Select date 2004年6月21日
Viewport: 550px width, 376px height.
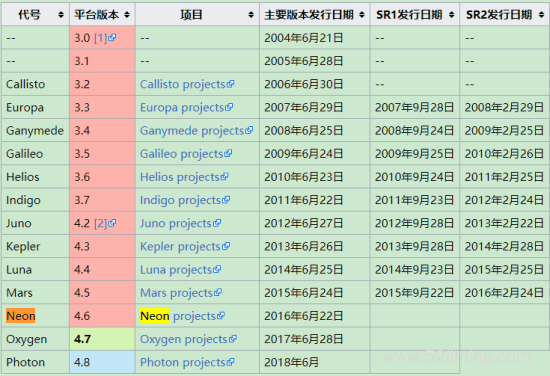(x=303, y=38)
